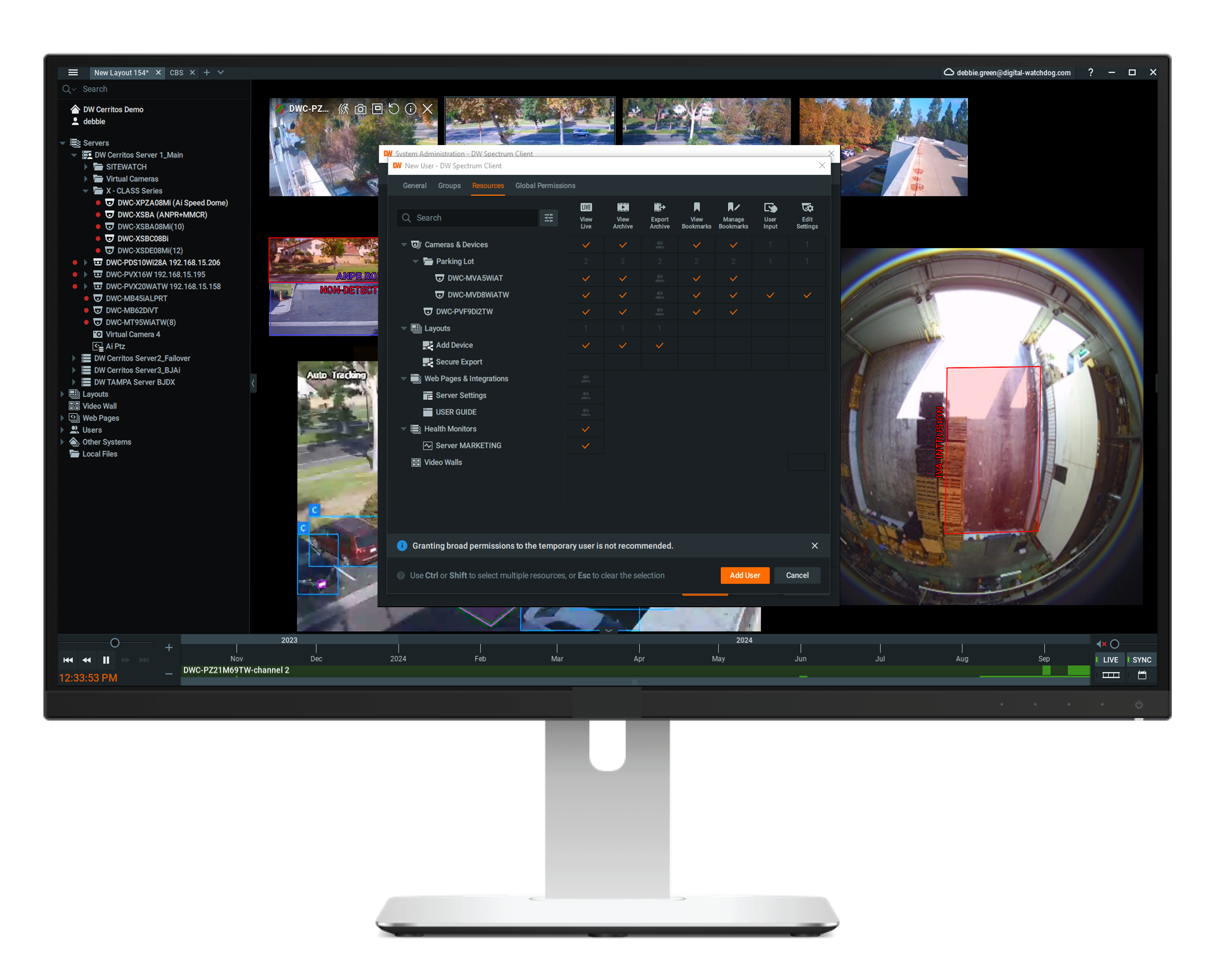The image size is (1218, 980).
Task: Toggle Manage Bookmarks for DWC-PVF9Di2TW
Action: click(733, 312)
